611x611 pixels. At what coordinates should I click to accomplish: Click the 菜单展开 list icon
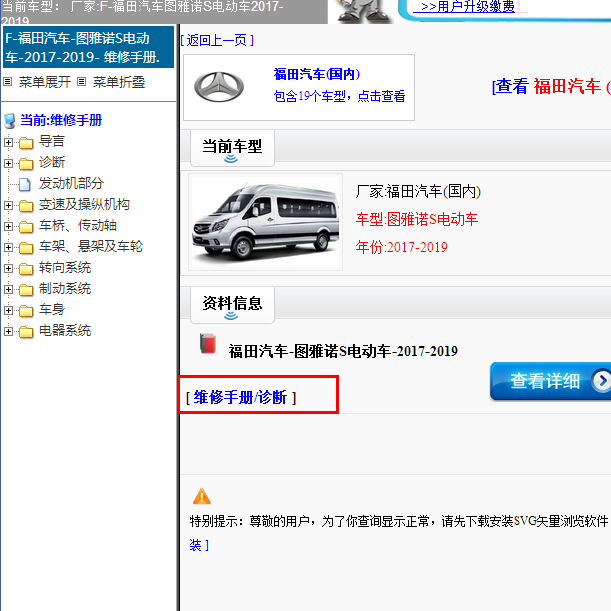(8, 82)
